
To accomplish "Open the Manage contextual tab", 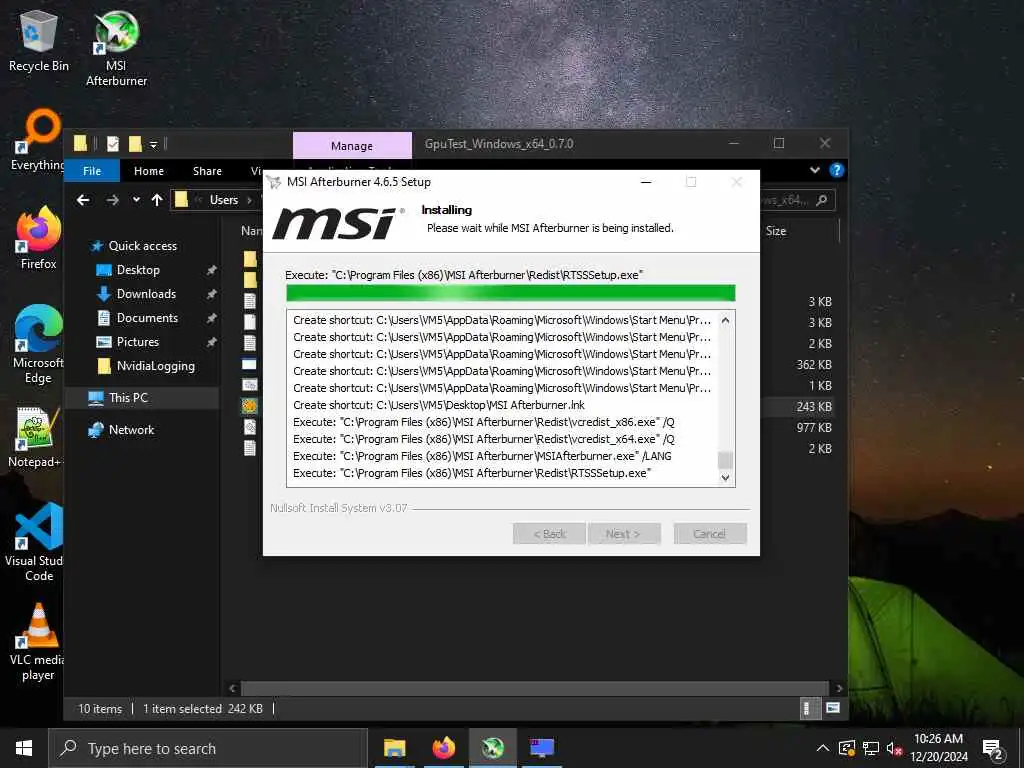I will [352, 146].
